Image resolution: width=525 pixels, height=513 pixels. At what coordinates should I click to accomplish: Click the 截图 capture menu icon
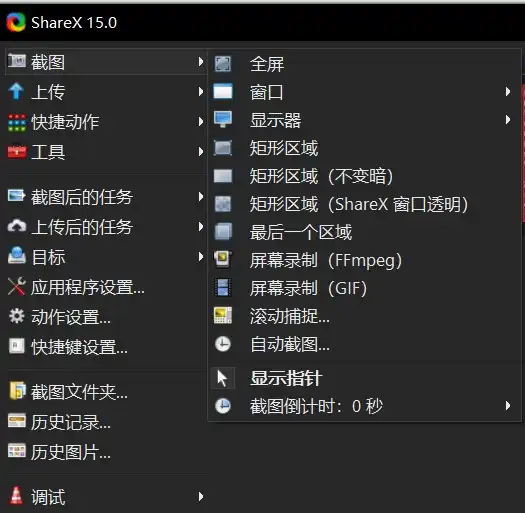(17, 61)
